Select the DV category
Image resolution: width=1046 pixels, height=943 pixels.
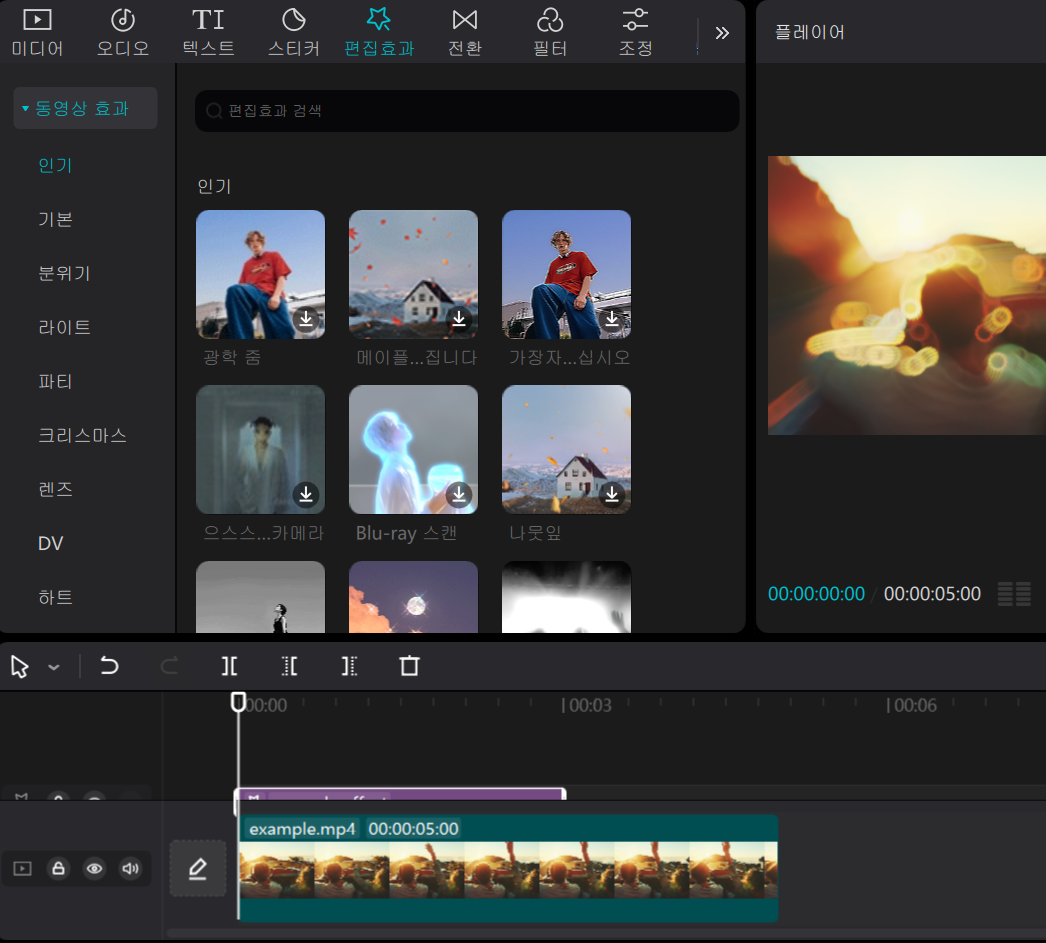click(x=51, y=543)
